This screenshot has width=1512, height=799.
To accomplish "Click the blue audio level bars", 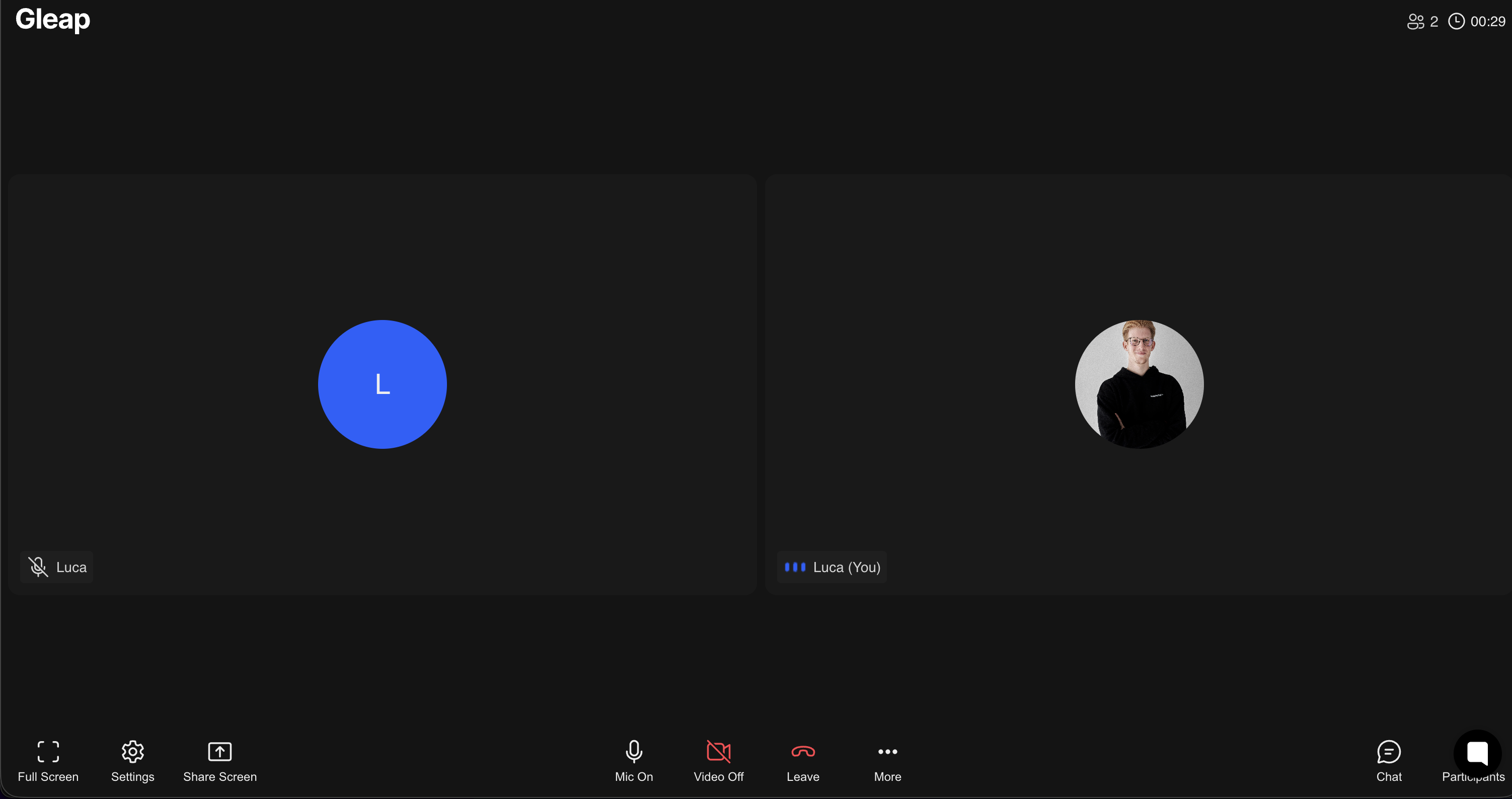I will (x=795, y=567).
